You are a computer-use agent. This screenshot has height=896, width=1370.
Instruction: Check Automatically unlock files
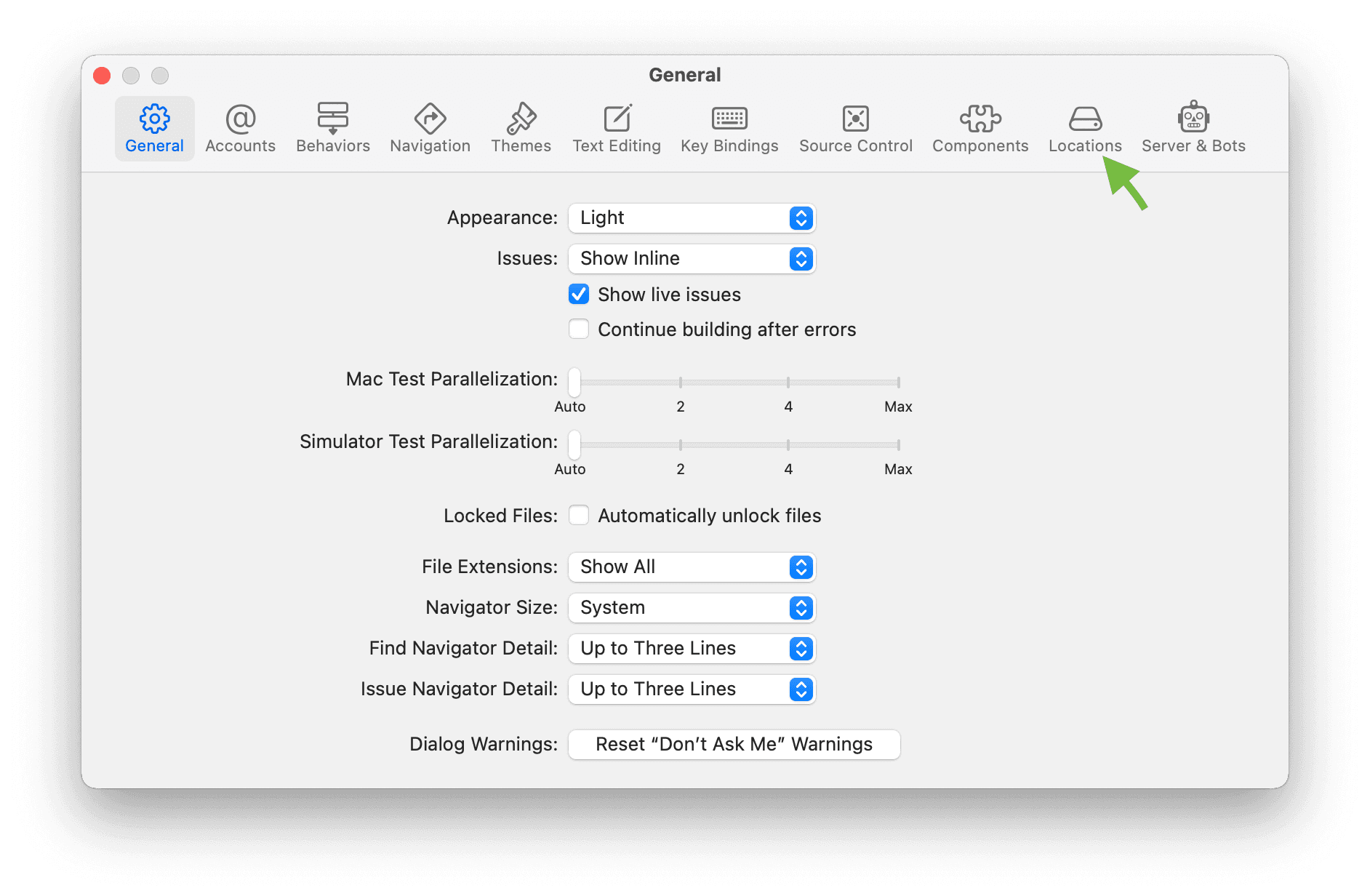578,515
